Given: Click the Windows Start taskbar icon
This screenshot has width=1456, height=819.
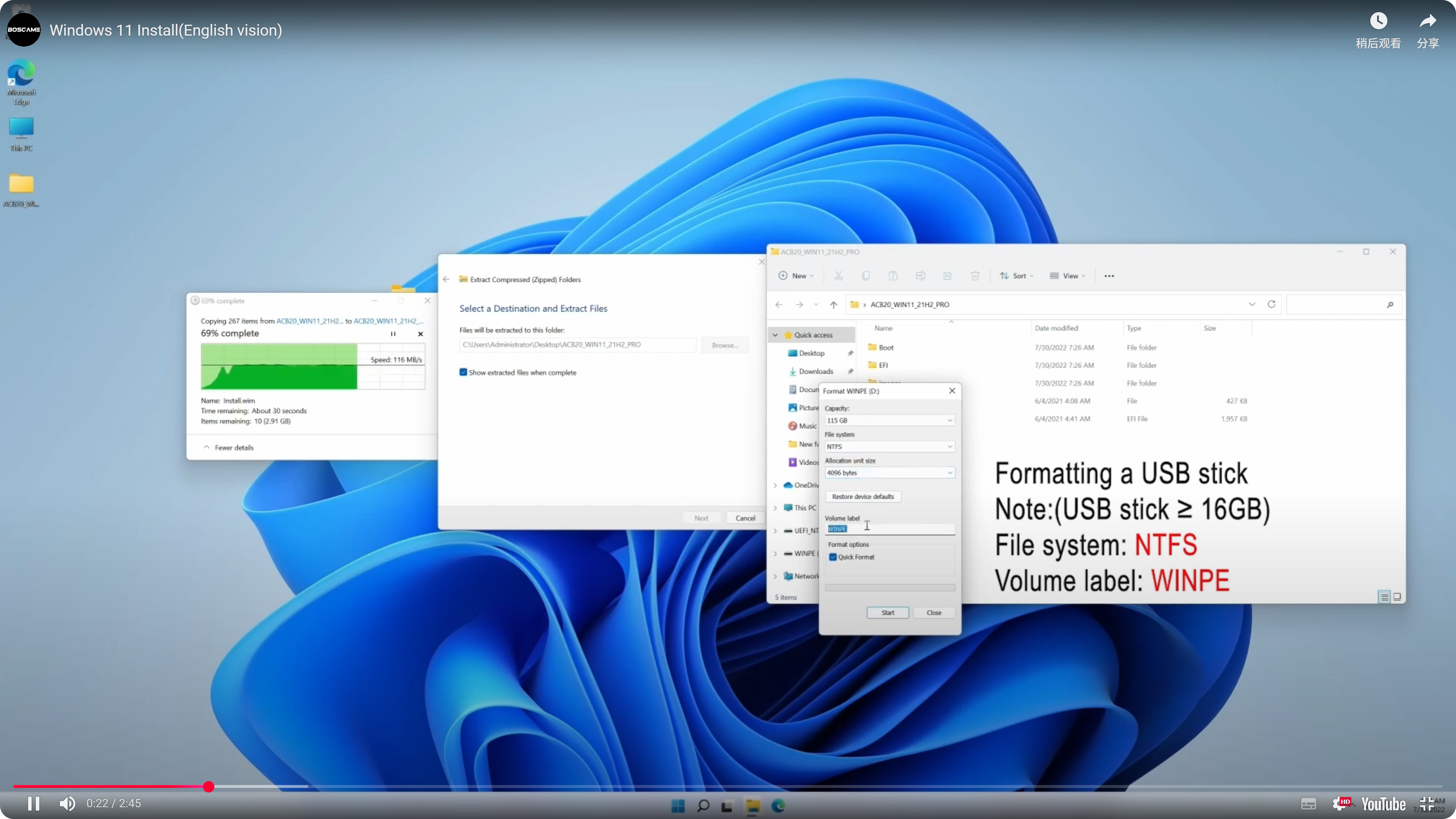Looking at the screenshot, I should pyautogui.click(x=678, y=806).
